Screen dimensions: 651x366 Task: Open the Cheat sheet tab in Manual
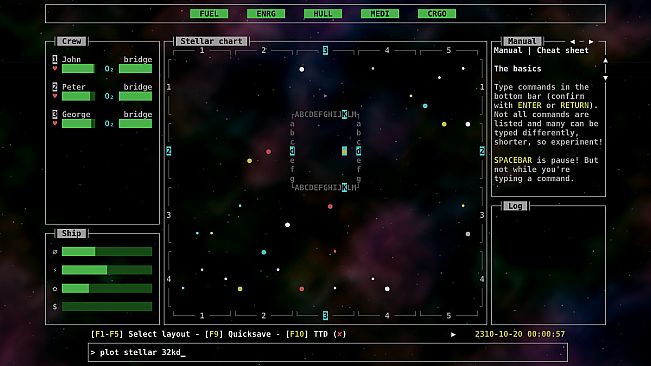click(563, 50)
